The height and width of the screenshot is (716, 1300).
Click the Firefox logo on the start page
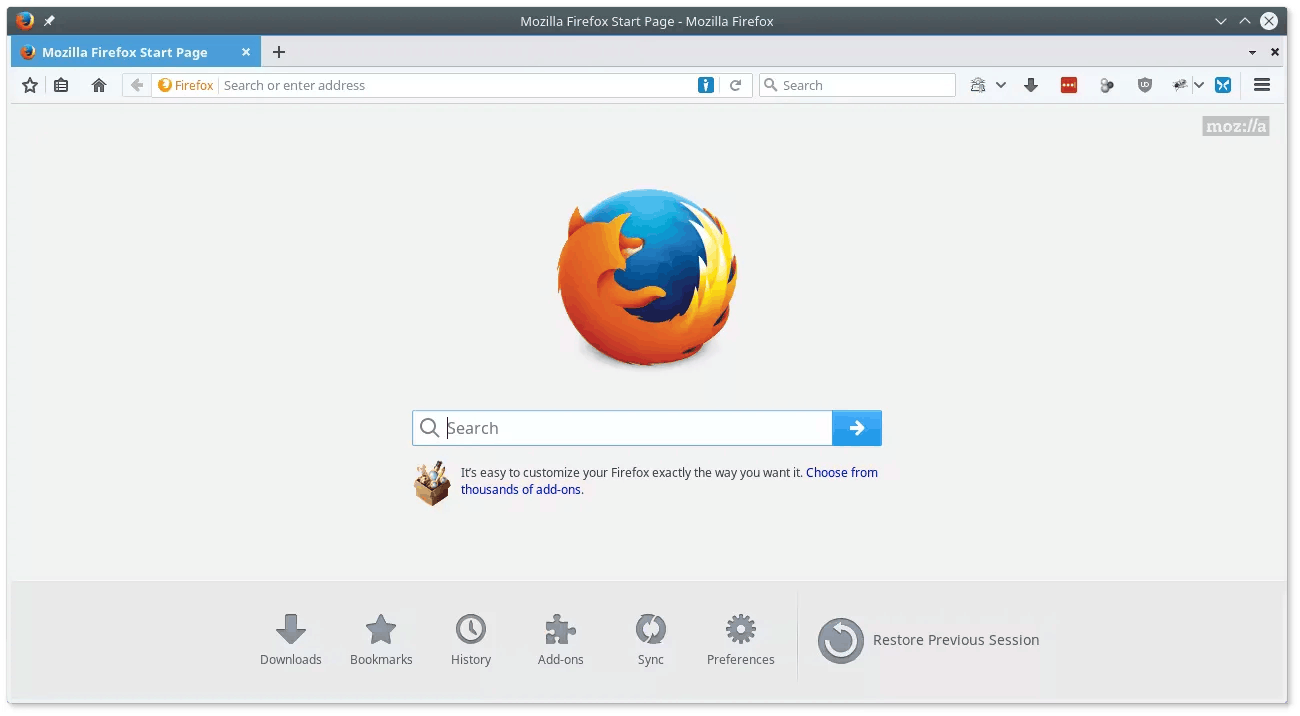pos(647,277)
